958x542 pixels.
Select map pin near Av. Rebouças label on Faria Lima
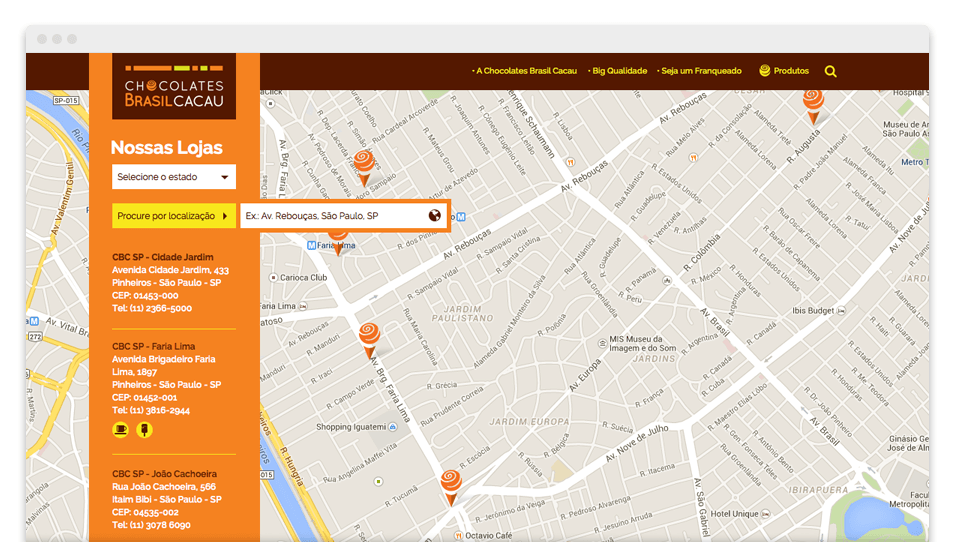pyautogui.click(x=369, y=340)
